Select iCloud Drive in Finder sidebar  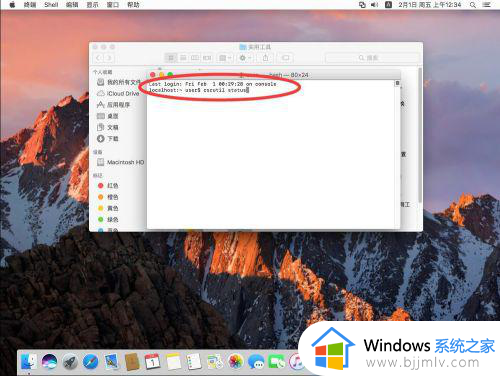pyautogui.click(x=118, y=94)
